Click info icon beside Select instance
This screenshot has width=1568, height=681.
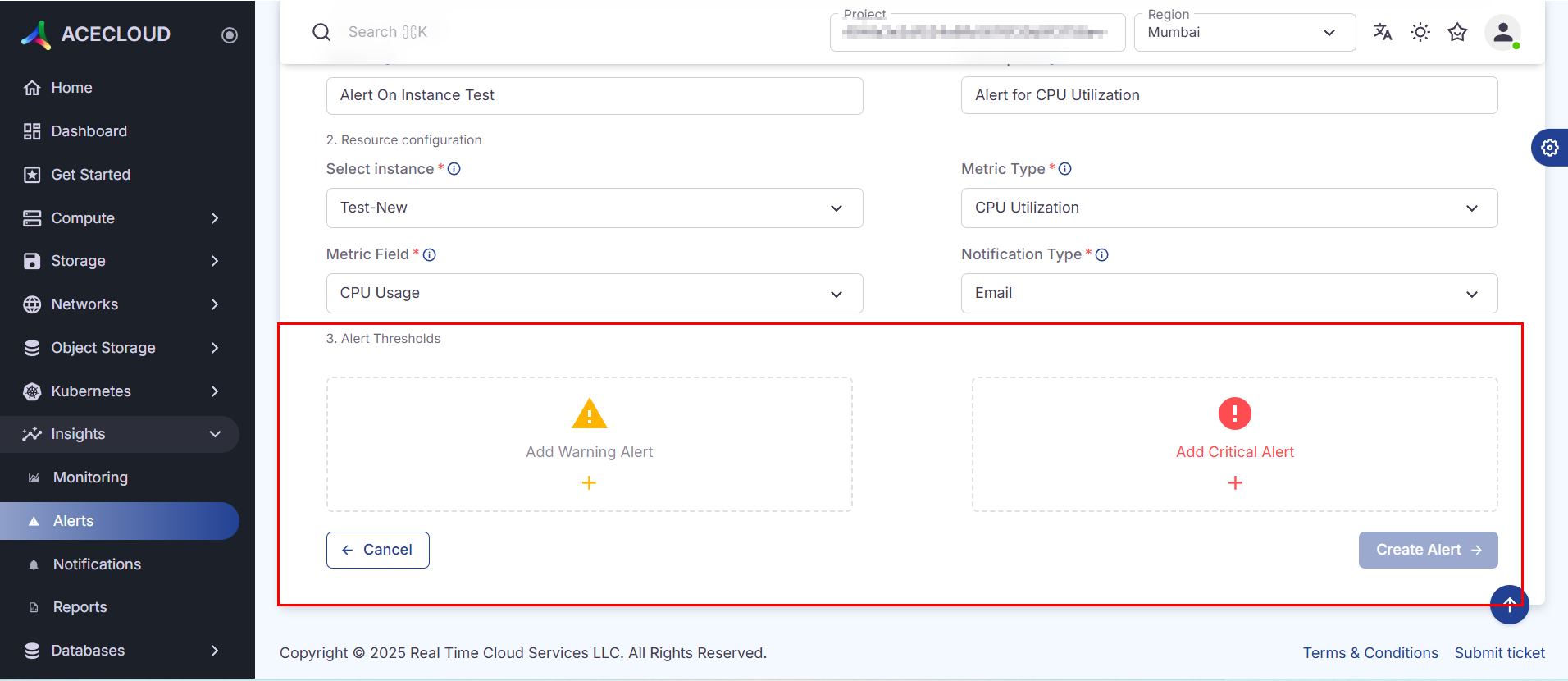454,169
